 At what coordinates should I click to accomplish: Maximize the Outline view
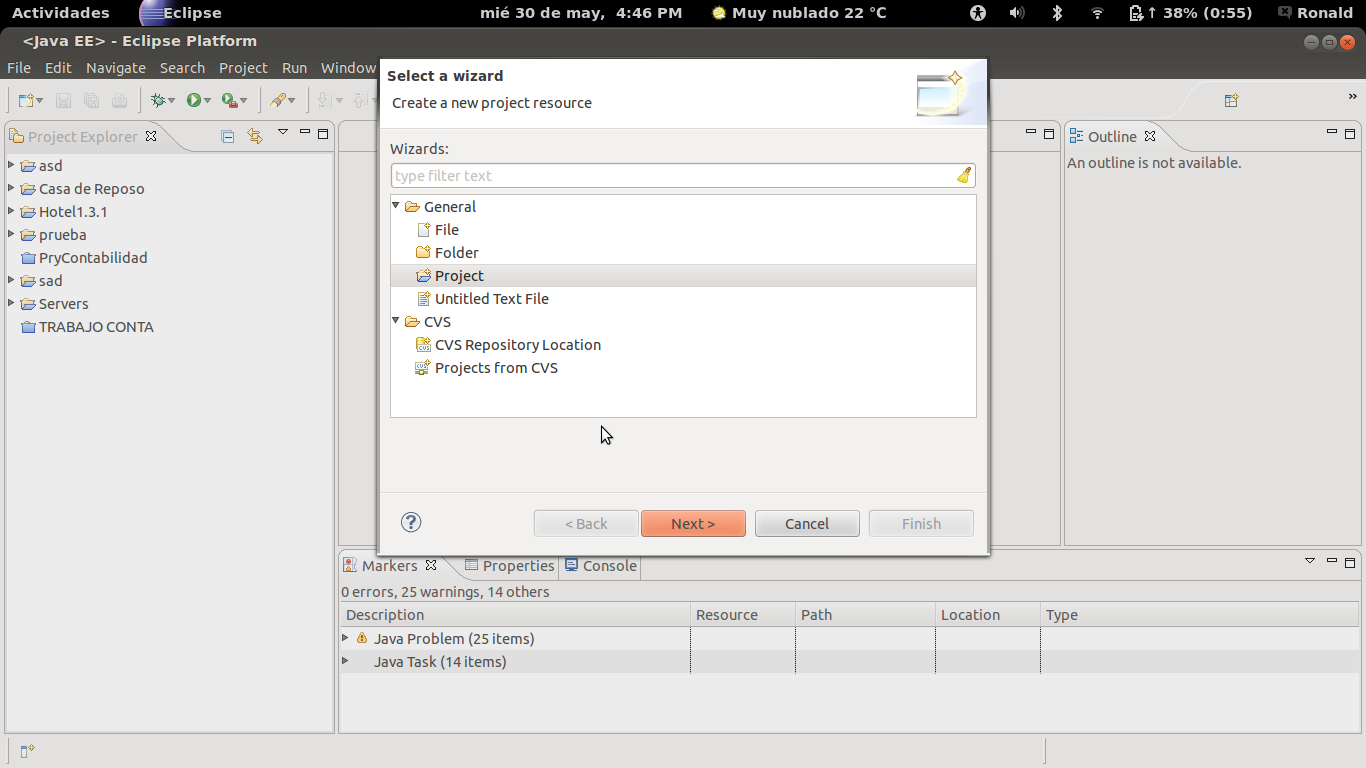(x=1350, y=133)
